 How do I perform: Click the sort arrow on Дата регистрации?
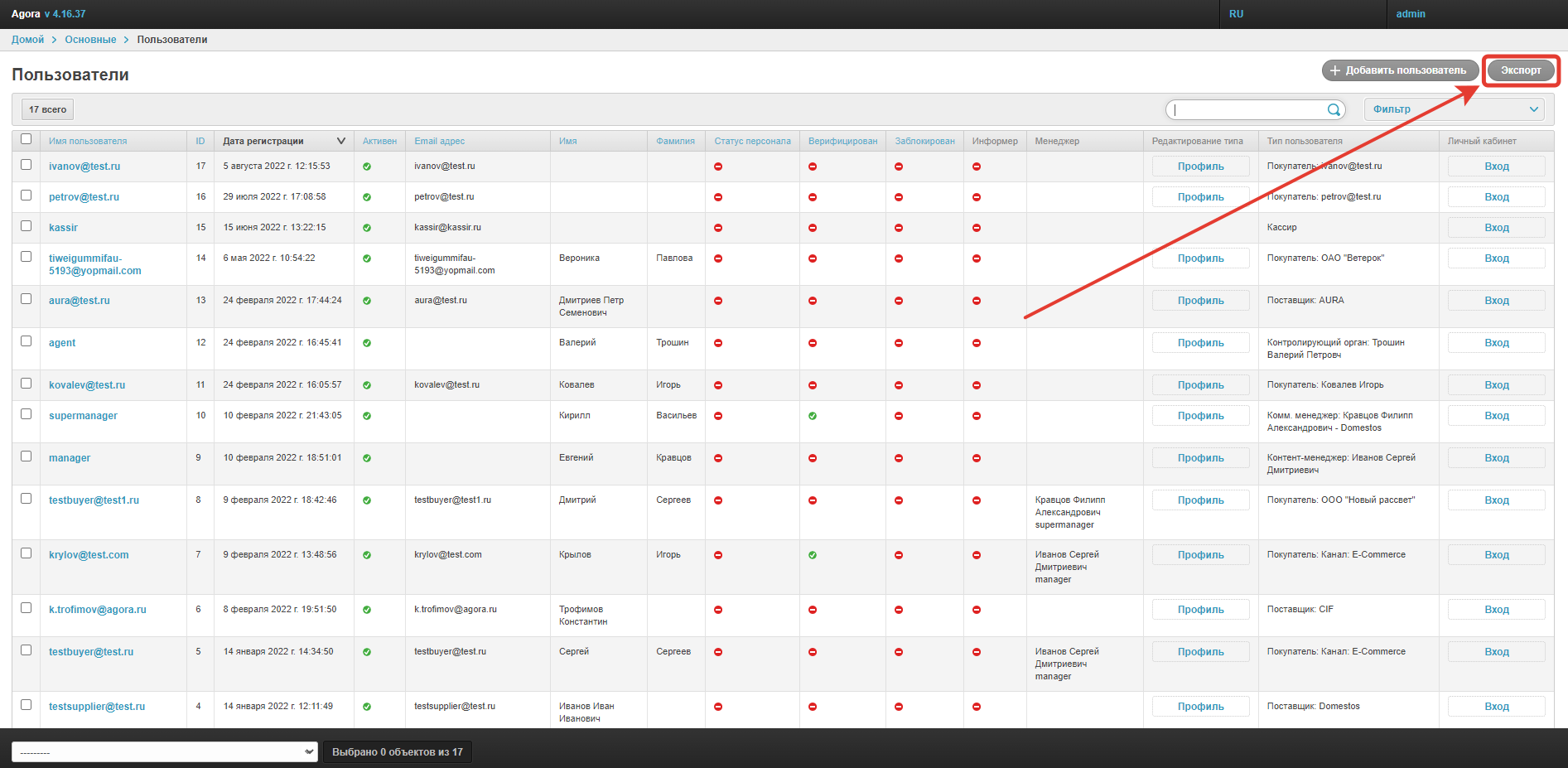[340, 141]
